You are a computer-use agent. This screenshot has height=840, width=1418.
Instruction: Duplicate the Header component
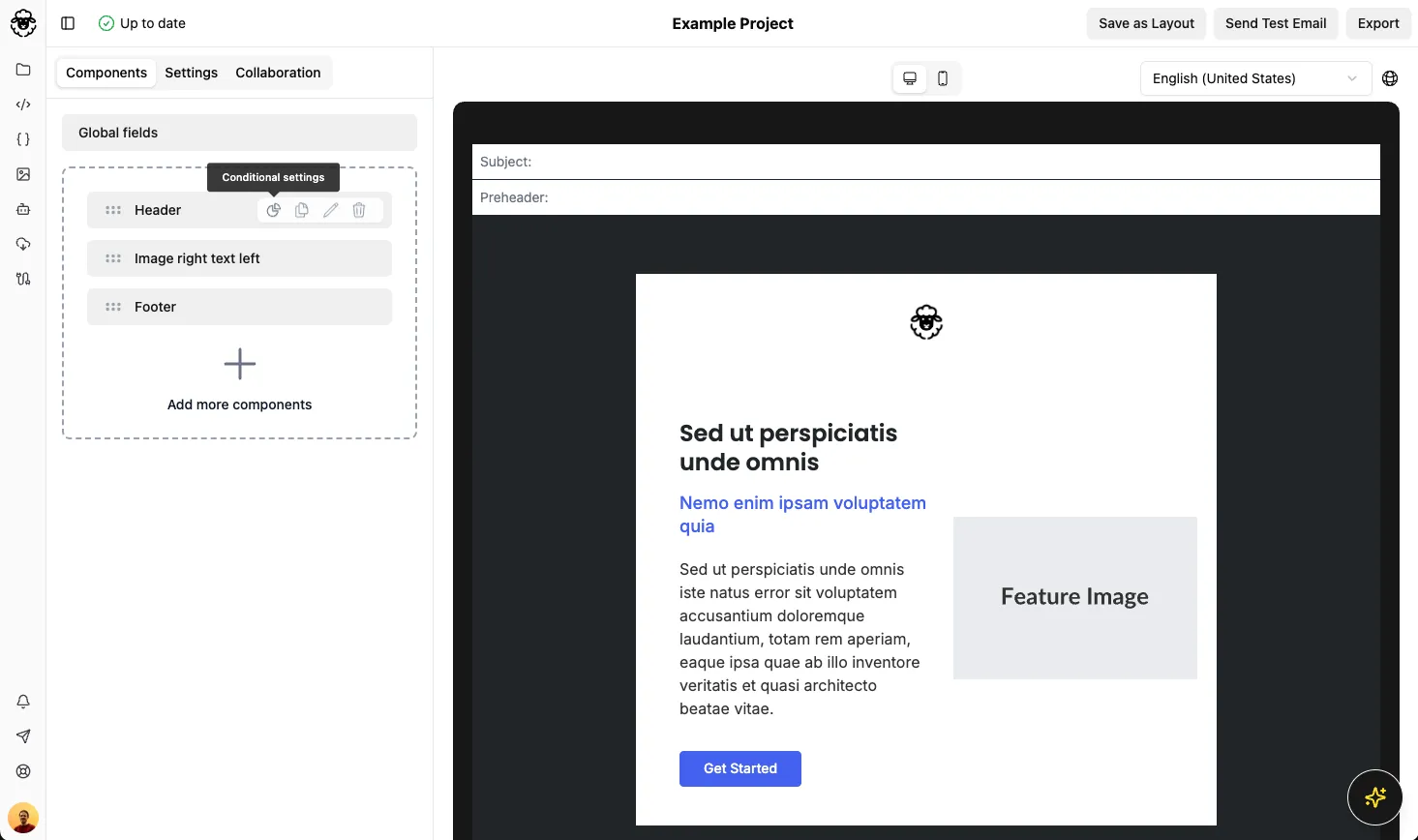click(x=302, y=210)
